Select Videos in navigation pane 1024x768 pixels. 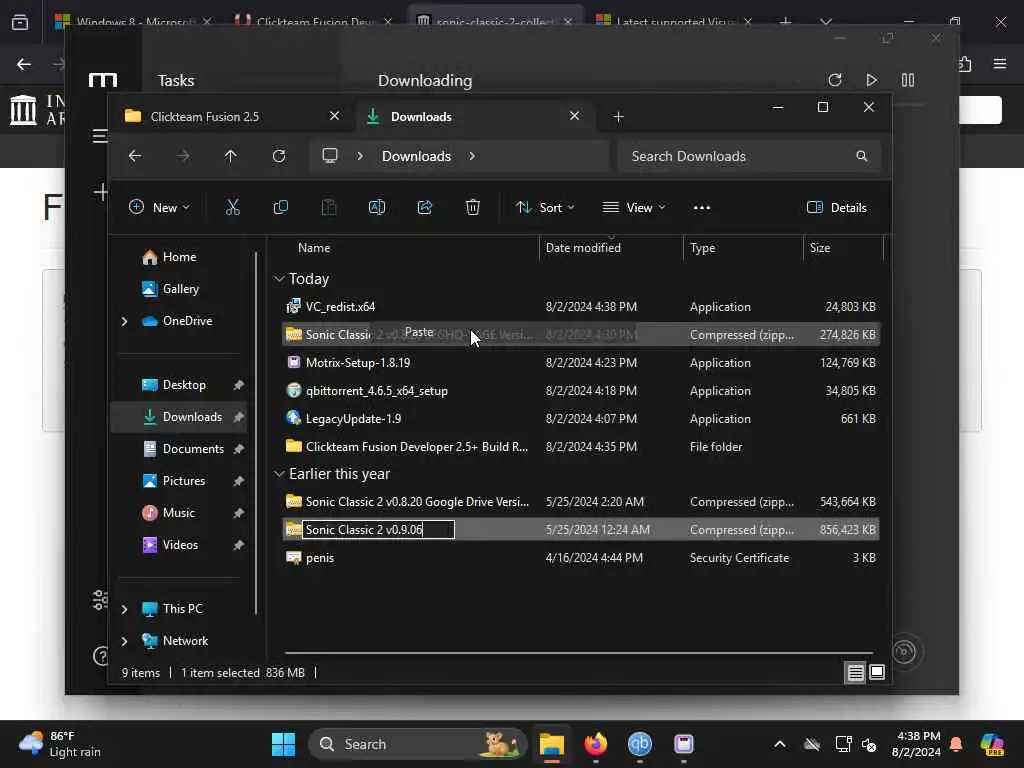[x=180, y=545]
